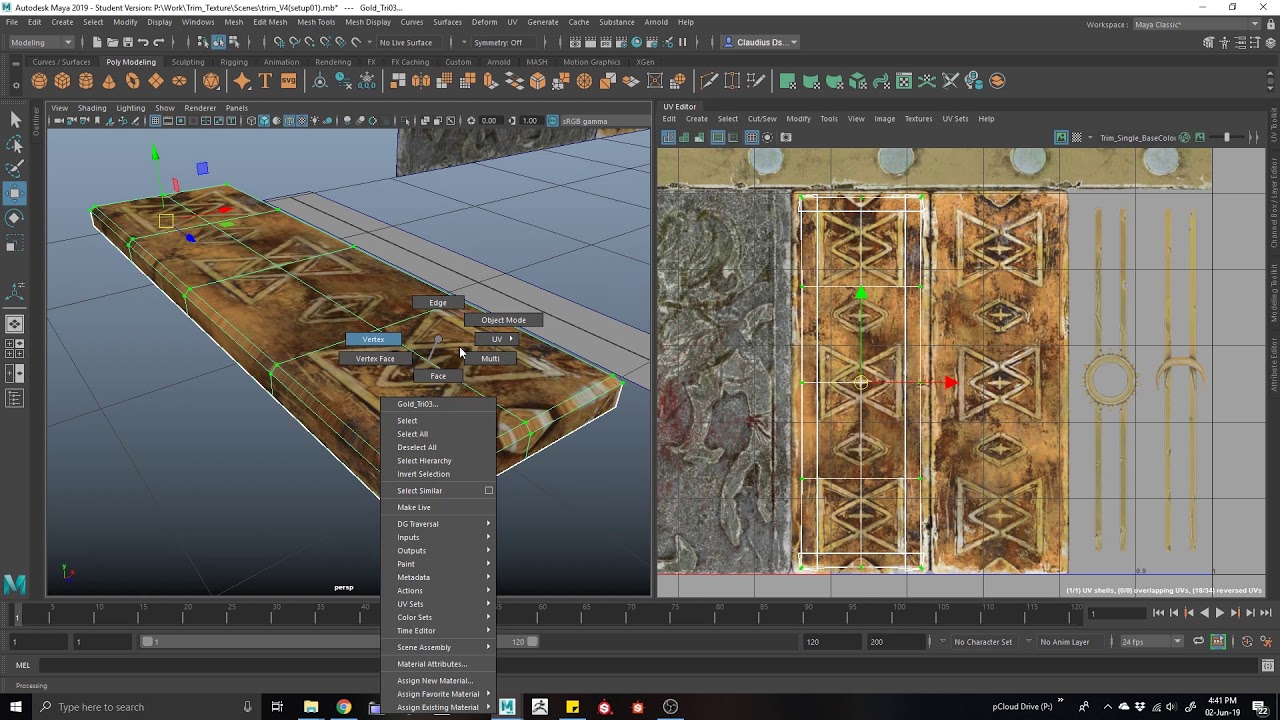The width and height of the screenshot is (1280, 720).
Task: Click the Maya logo in the lower left
Action: [14, 584]
